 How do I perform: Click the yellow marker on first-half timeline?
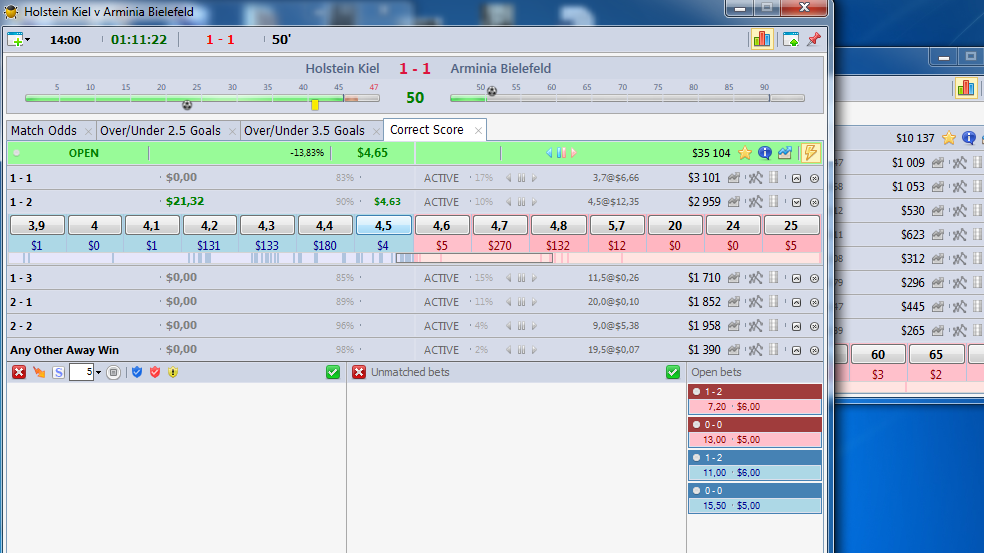point(315,104)
